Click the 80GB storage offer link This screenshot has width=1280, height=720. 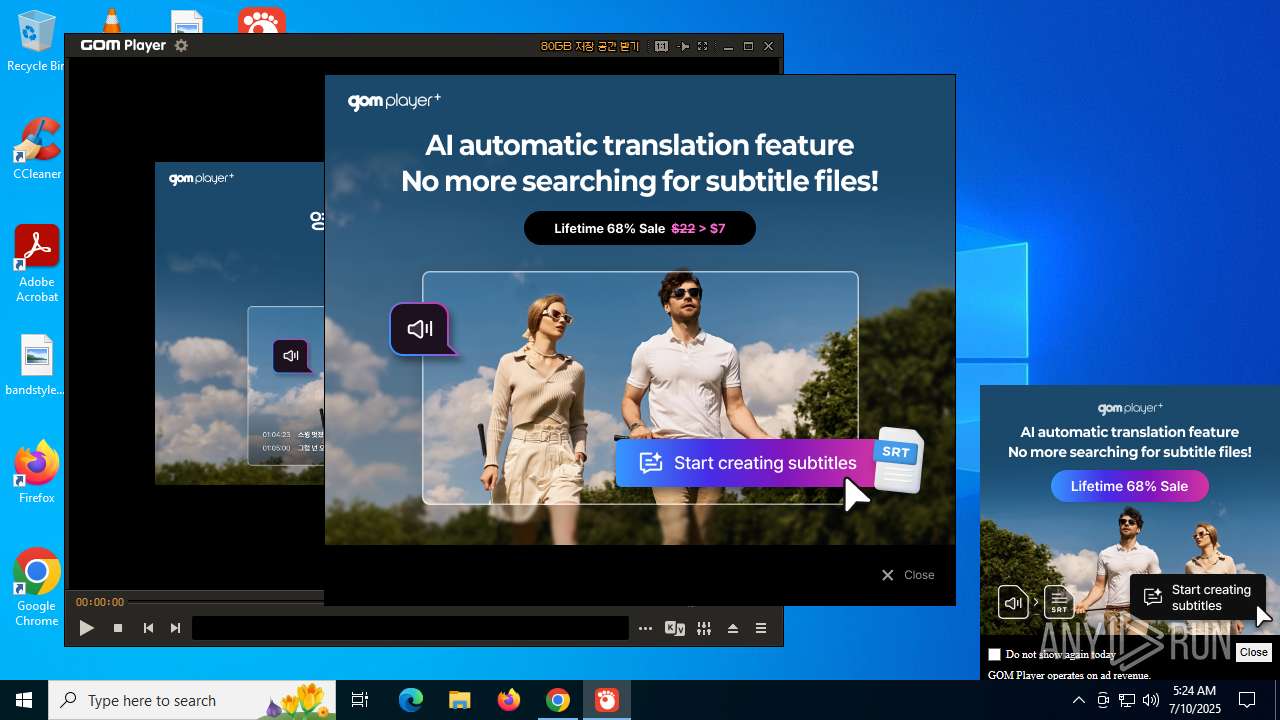click(x=589, y=46)
